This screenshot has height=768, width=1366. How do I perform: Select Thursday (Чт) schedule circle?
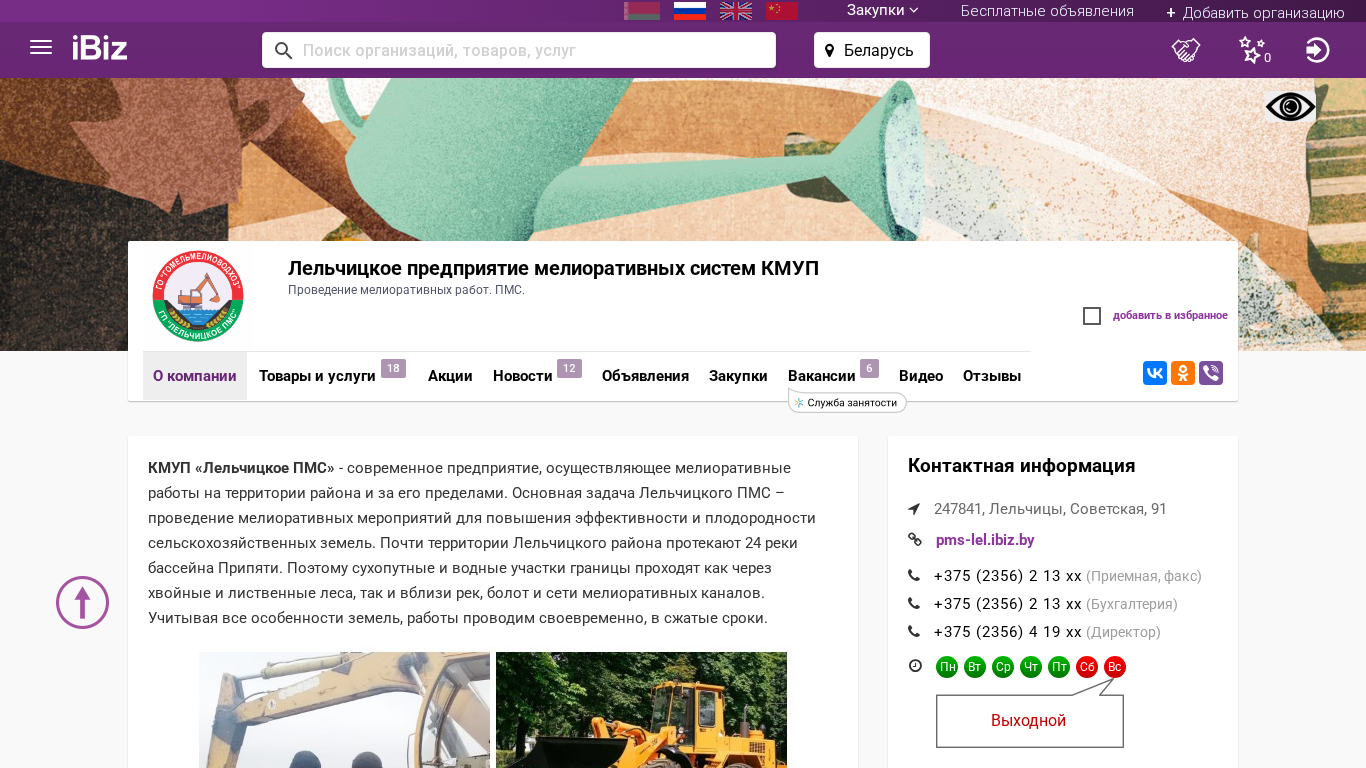point(1031,667)
